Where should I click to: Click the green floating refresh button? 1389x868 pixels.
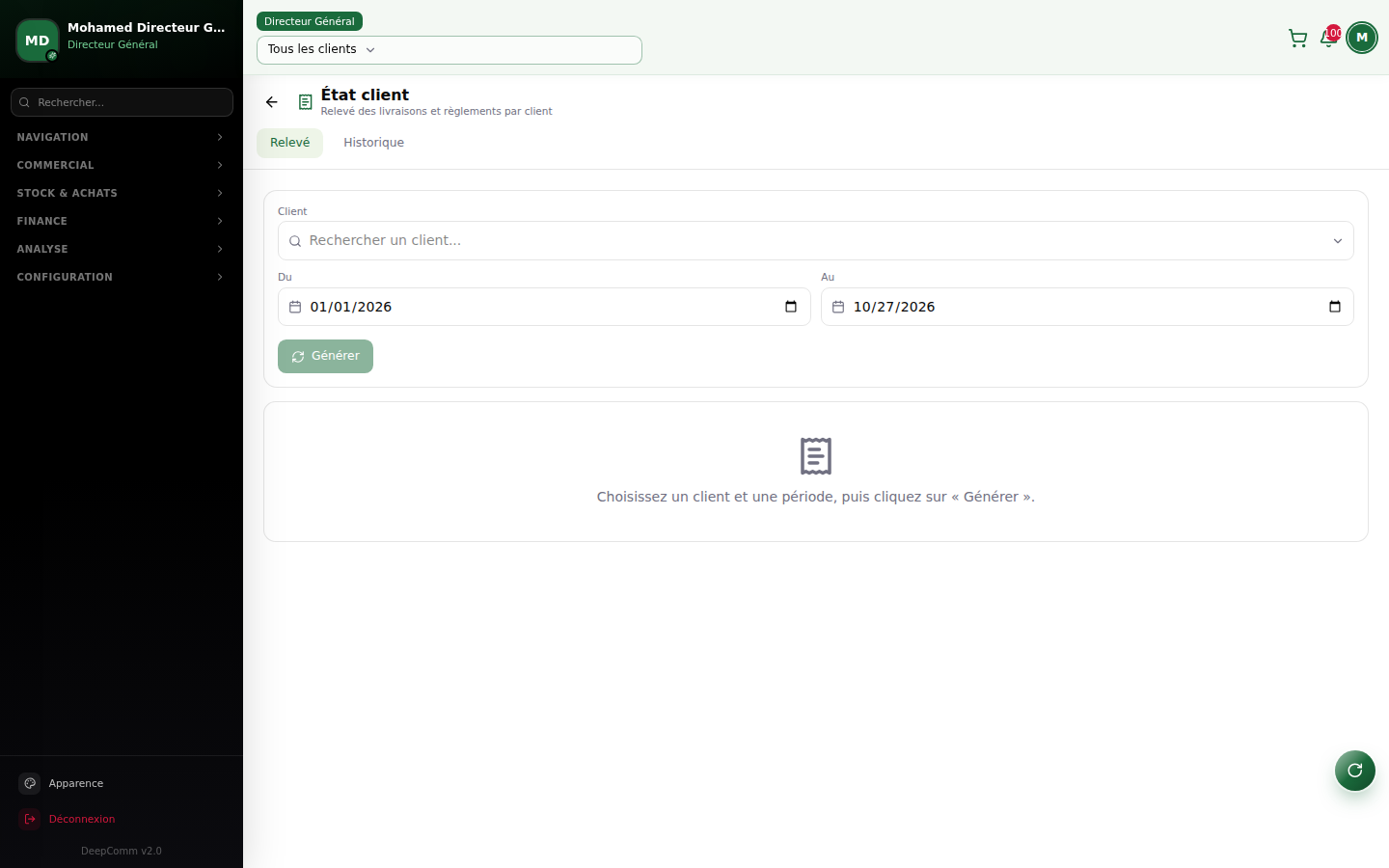[1355, 771]
